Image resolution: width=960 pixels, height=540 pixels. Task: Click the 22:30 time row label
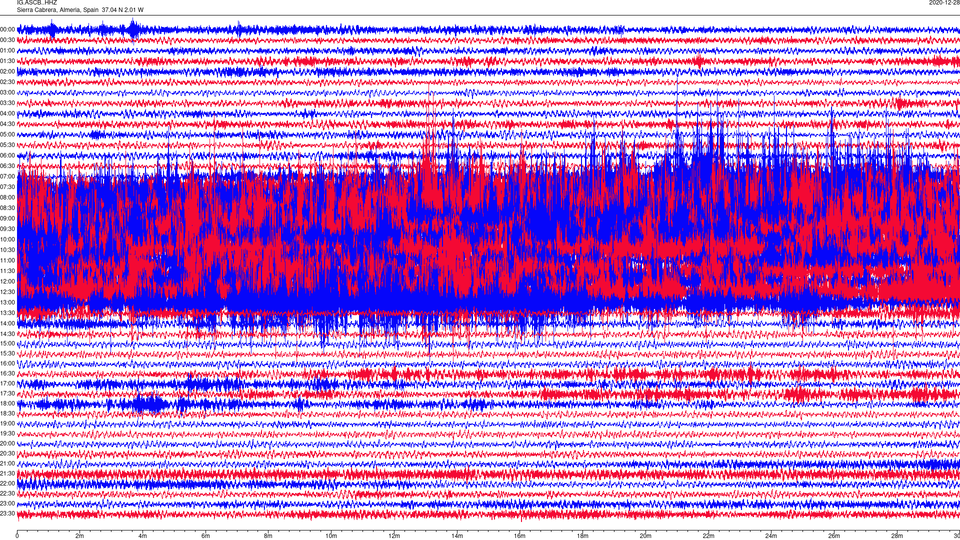click(8, 493)
